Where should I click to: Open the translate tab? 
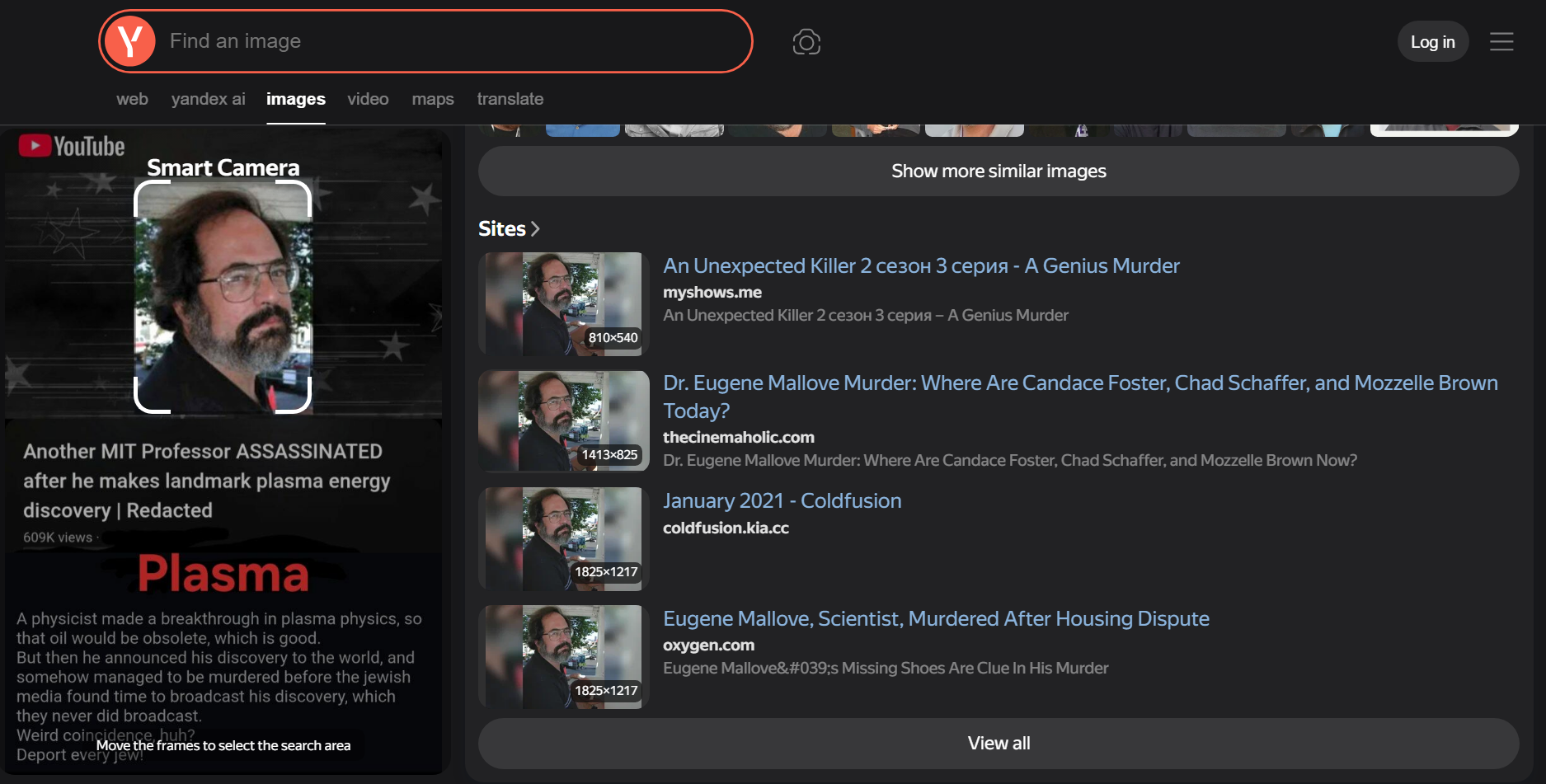510,99
